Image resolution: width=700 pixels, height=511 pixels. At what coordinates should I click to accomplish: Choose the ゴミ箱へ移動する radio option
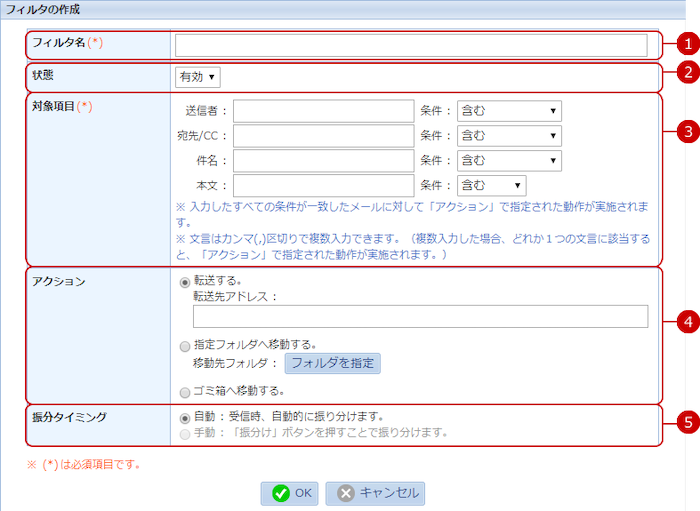[185, 391]
